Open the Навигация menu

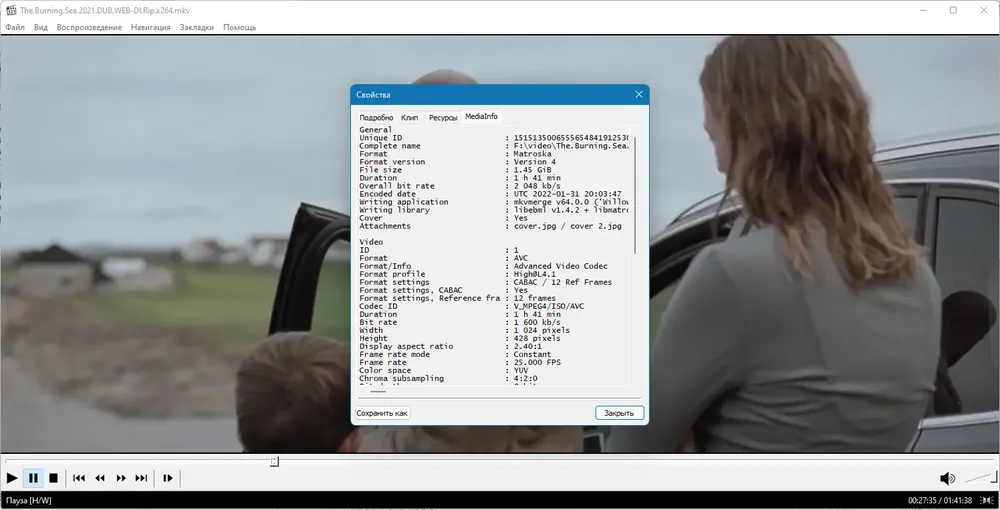tap(151, 27)
